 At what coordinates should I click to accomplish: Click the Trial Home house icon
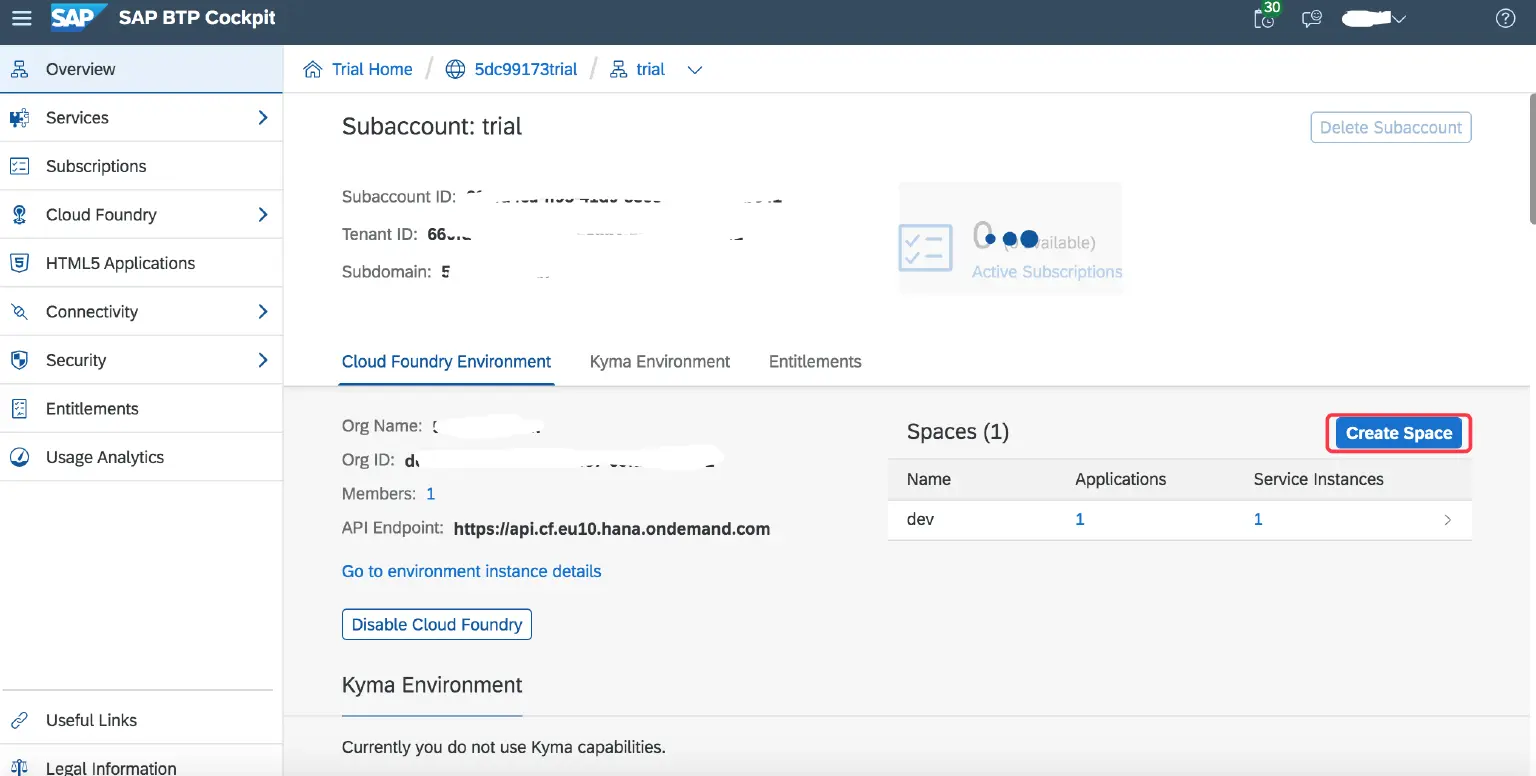tap(313, 69)
